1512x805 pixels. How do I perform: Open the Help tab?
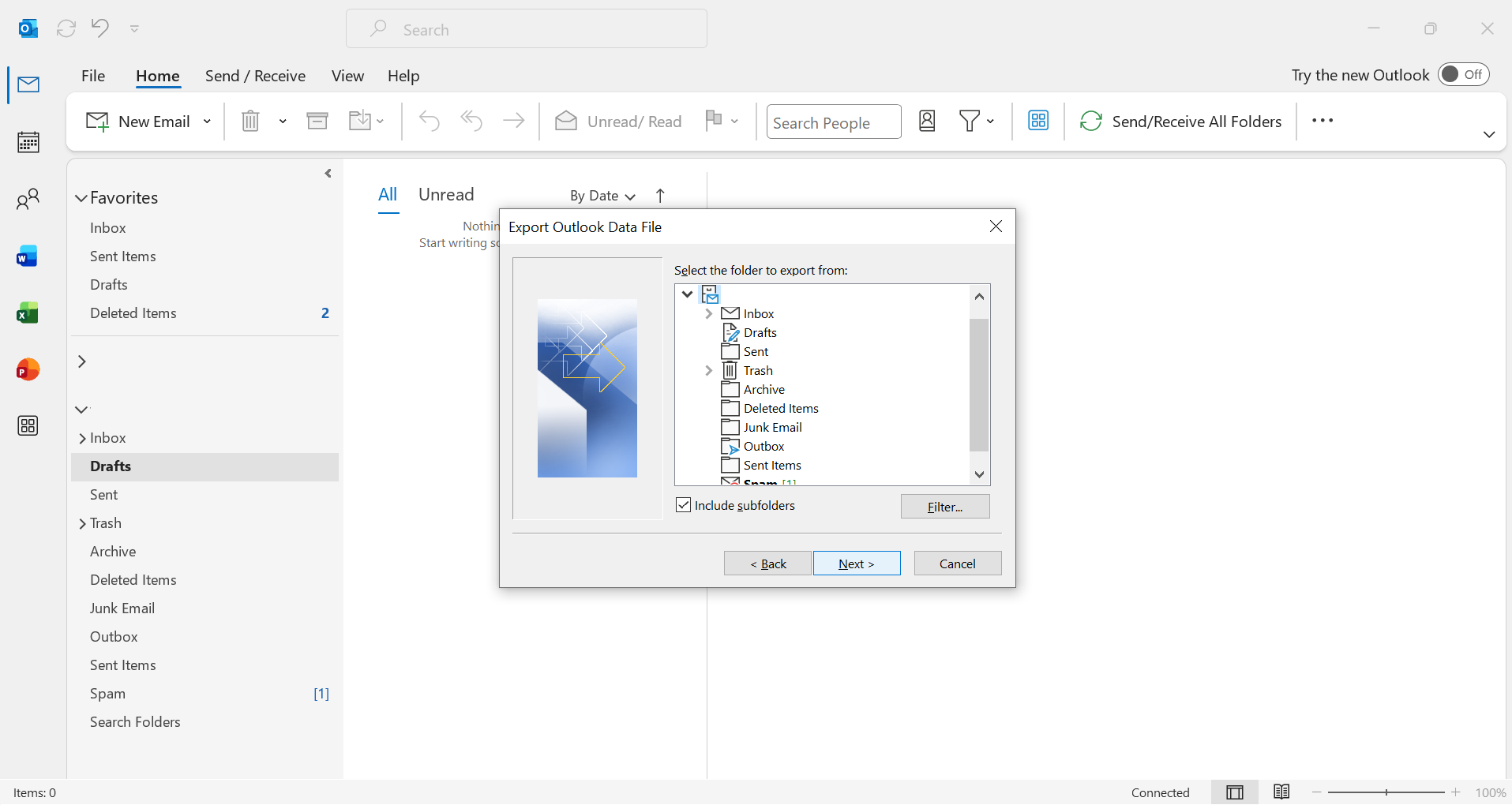click(x=403, y=76)
